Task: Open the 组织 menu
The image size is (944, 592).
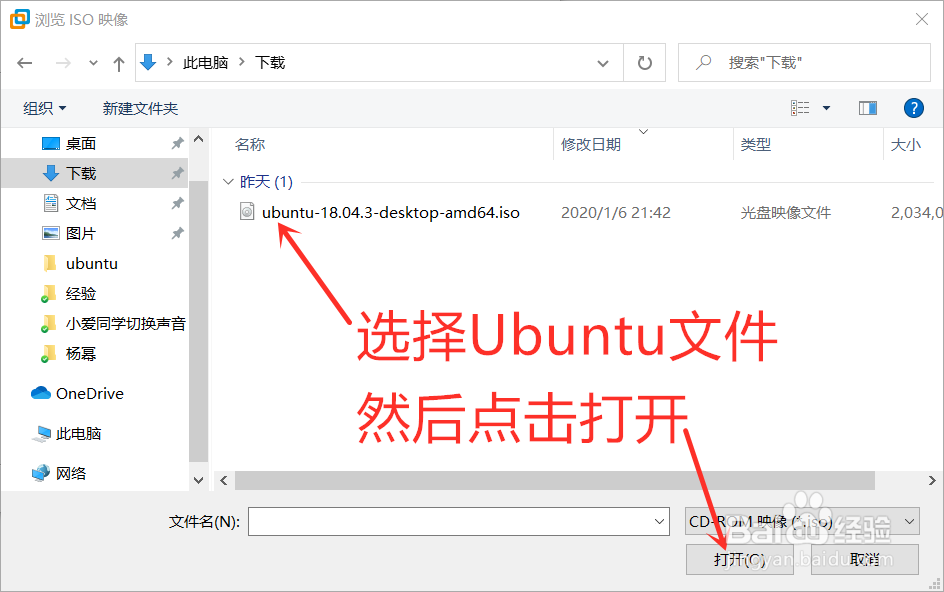Action: (x=45, y=108)
